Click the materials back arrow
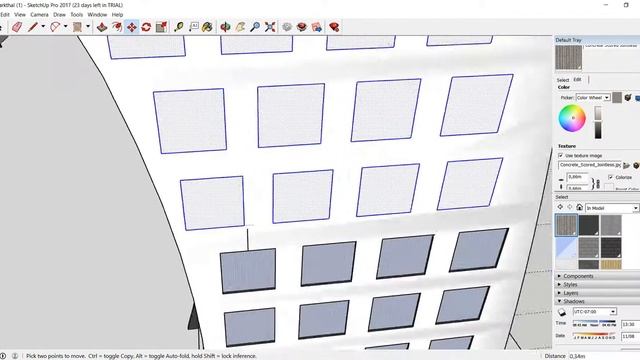 point(560,207)
